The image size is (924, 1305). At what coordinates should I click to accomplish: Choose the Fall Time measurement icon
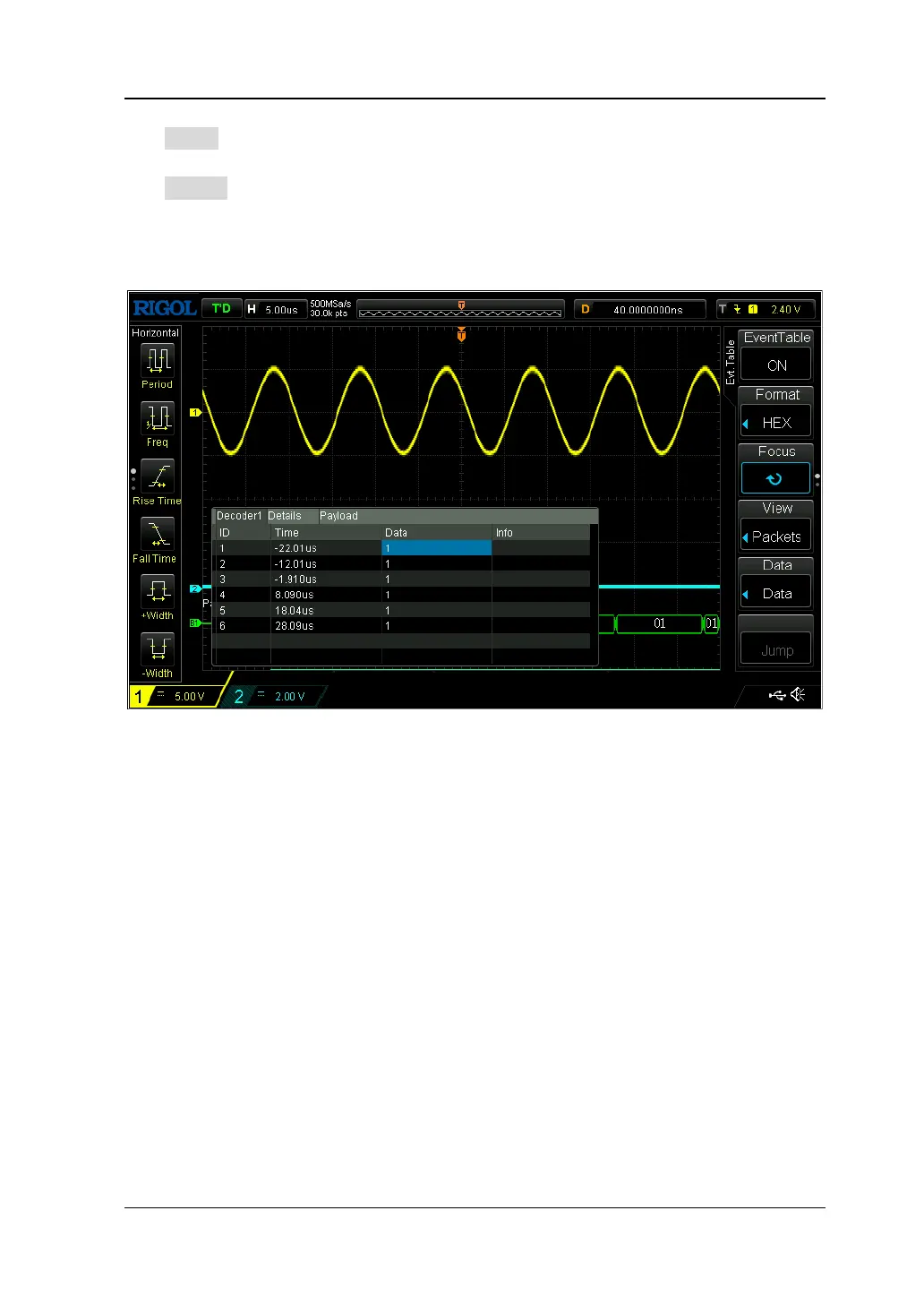(158, 534)
